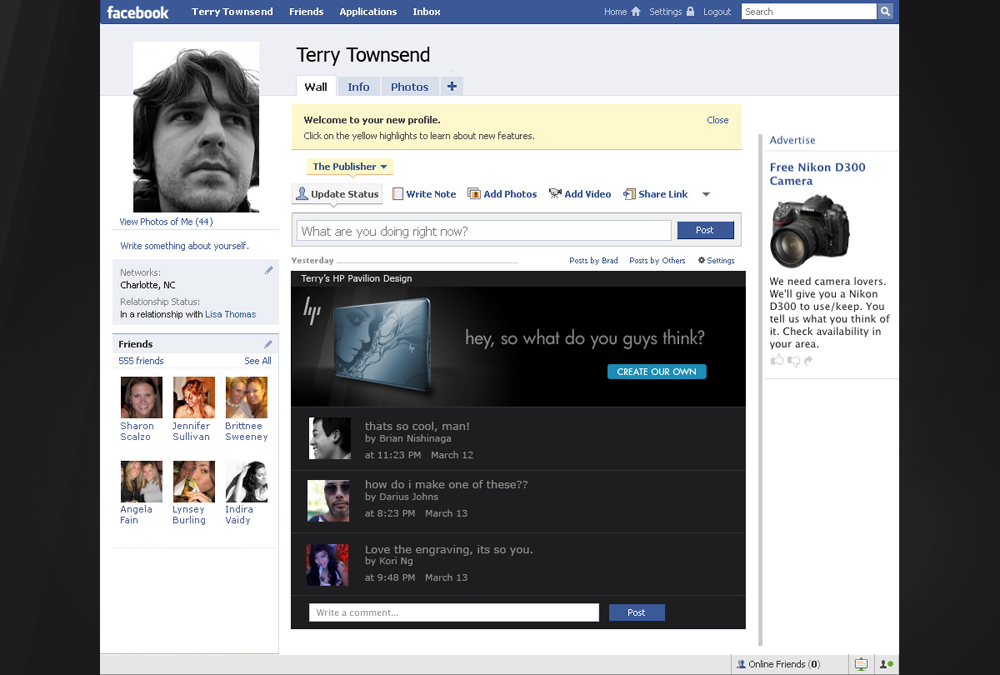Click Brian Nishinaga's comment avatar

click(330, 438)
